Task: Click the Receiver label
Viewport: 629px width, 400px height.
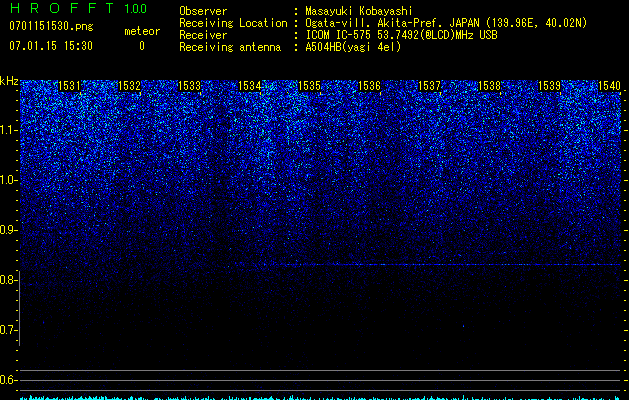Action: pyautogui.click(x=203, y=35)
